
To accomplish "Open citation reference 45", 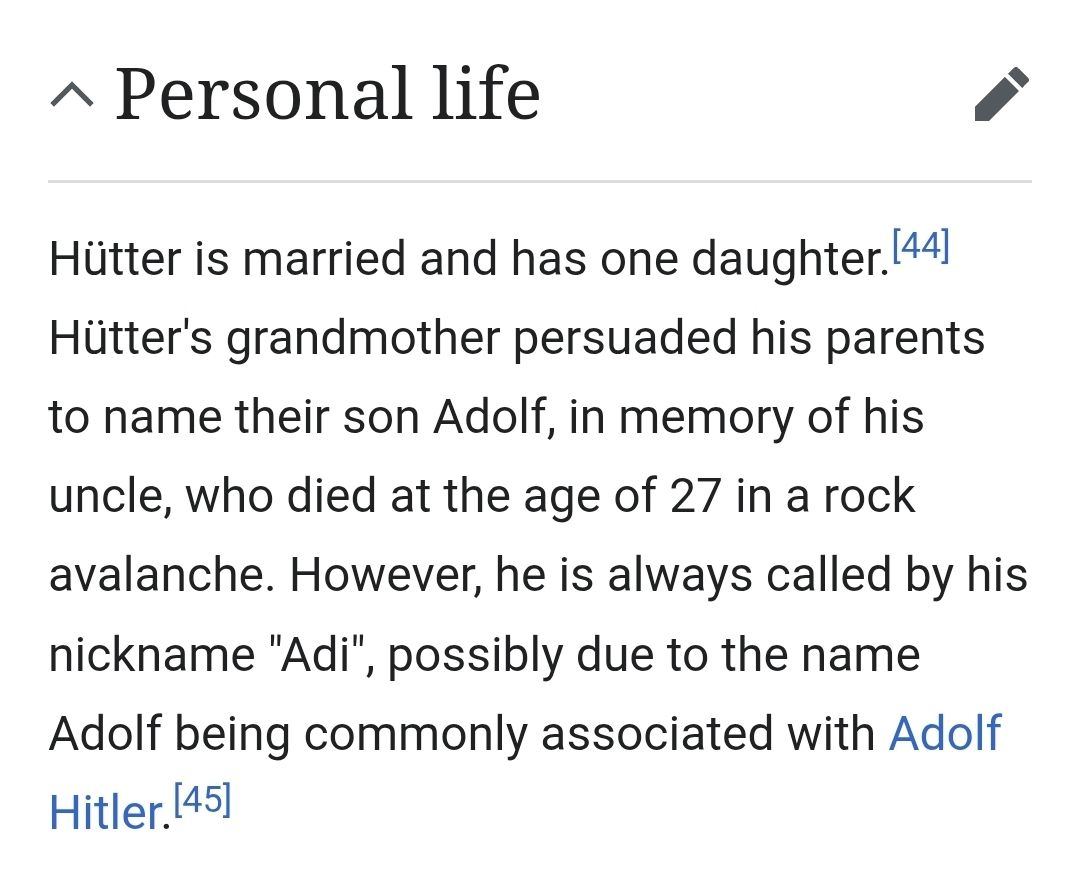I will click(202, 800).
